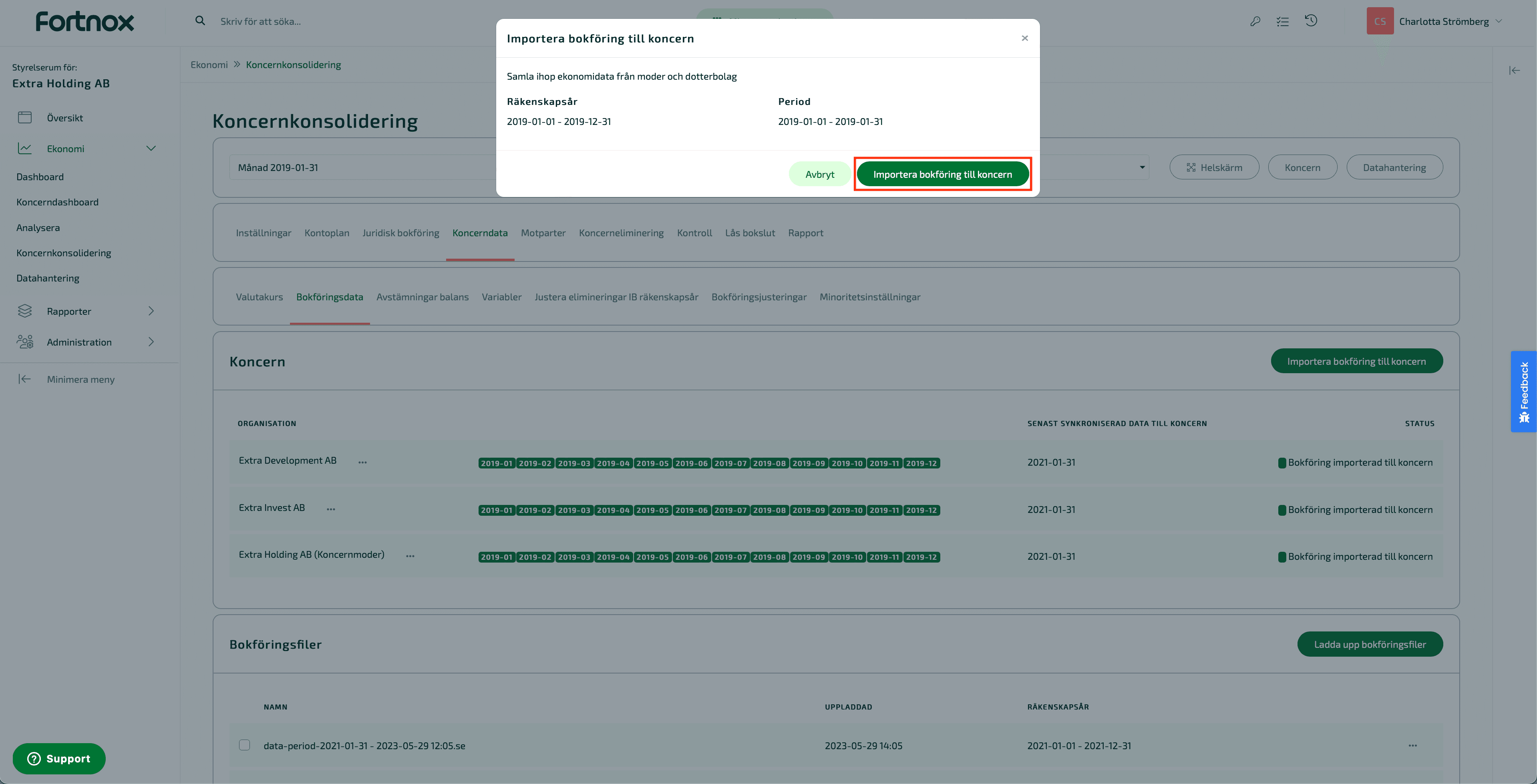Open Koncernkonsolidering in the sidebar
This screenshot has width=1537, height=784.
click(x=64, y=252)
